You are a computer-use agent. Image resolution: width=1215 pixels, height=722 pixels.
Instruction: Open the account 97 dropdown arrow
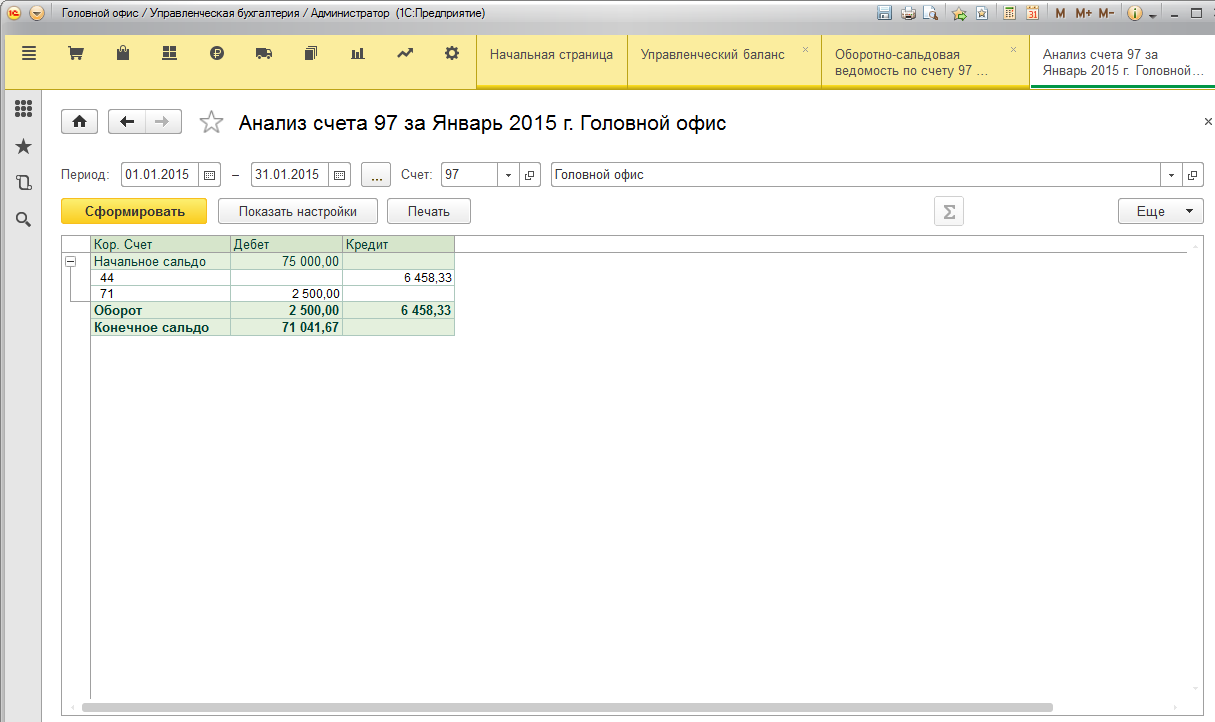point(508,175)
